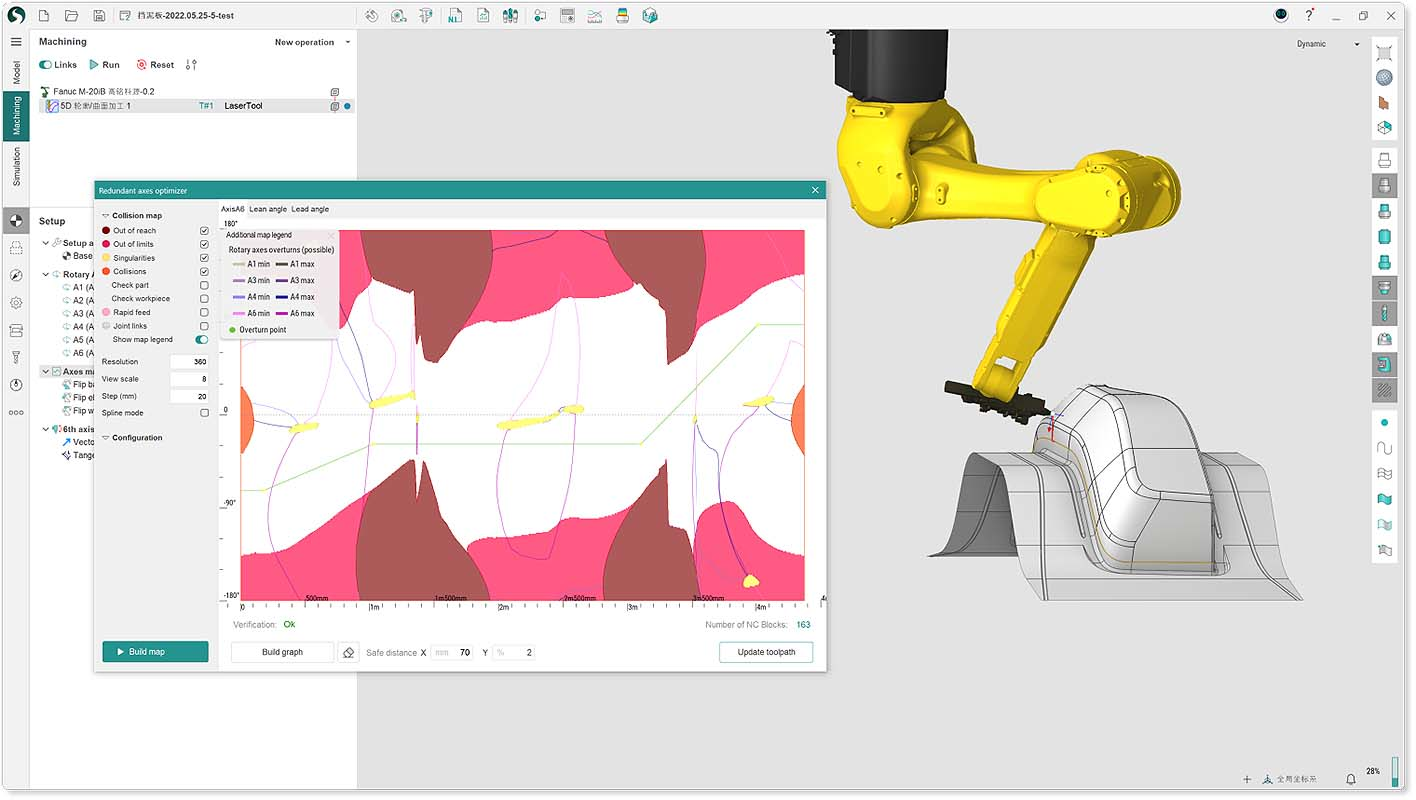The width and height of the screenshot is (1416, 800).
Task: Select the Collisions orange color swatch
Action: point(106,271)
